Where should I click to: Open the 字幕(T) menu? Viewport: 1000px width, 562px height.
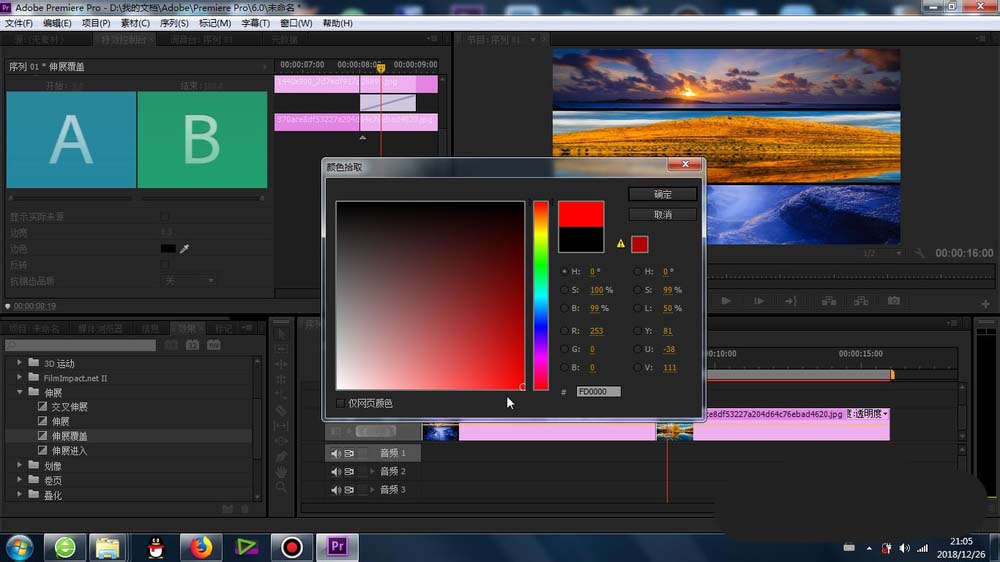[x=255, y=23]
